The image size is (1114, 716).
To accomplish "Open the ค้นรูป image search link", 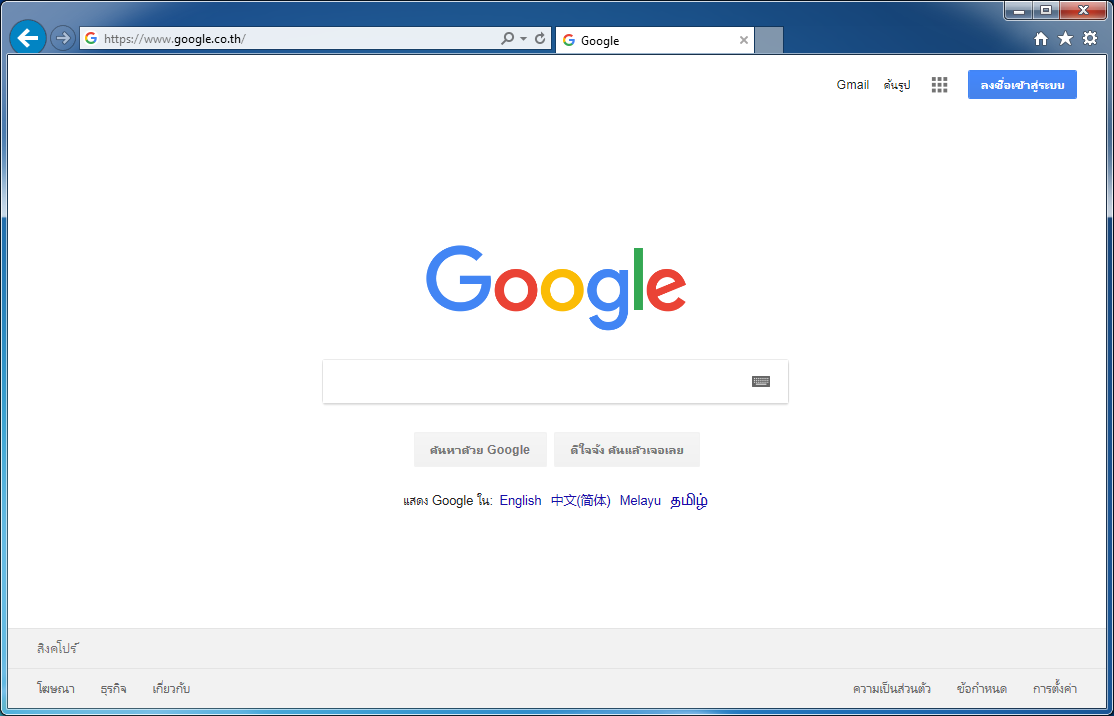I will pos(897,85).
